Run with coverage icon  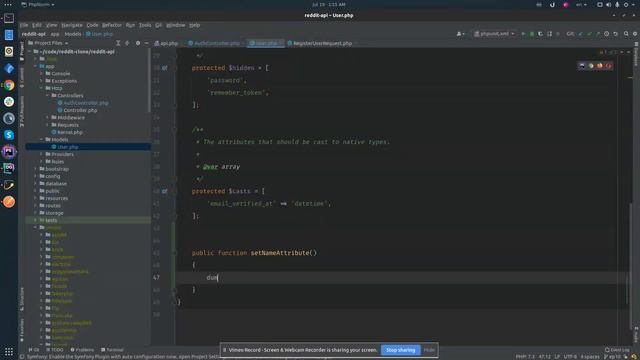coord(540,34)
